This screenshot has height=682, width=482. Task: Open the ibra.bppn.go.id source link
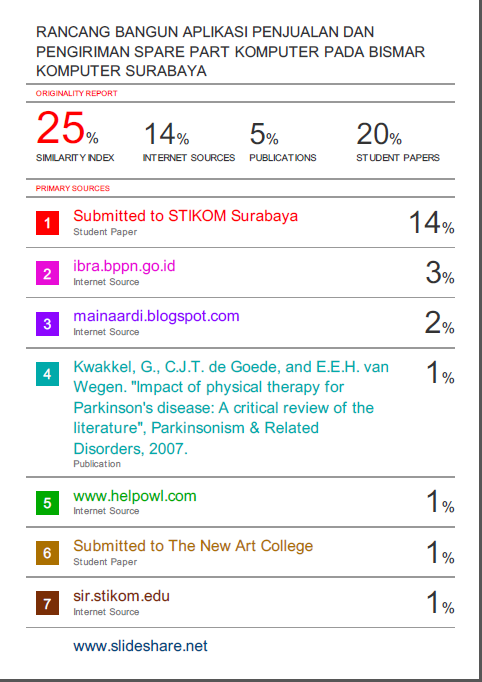[124, 266]
